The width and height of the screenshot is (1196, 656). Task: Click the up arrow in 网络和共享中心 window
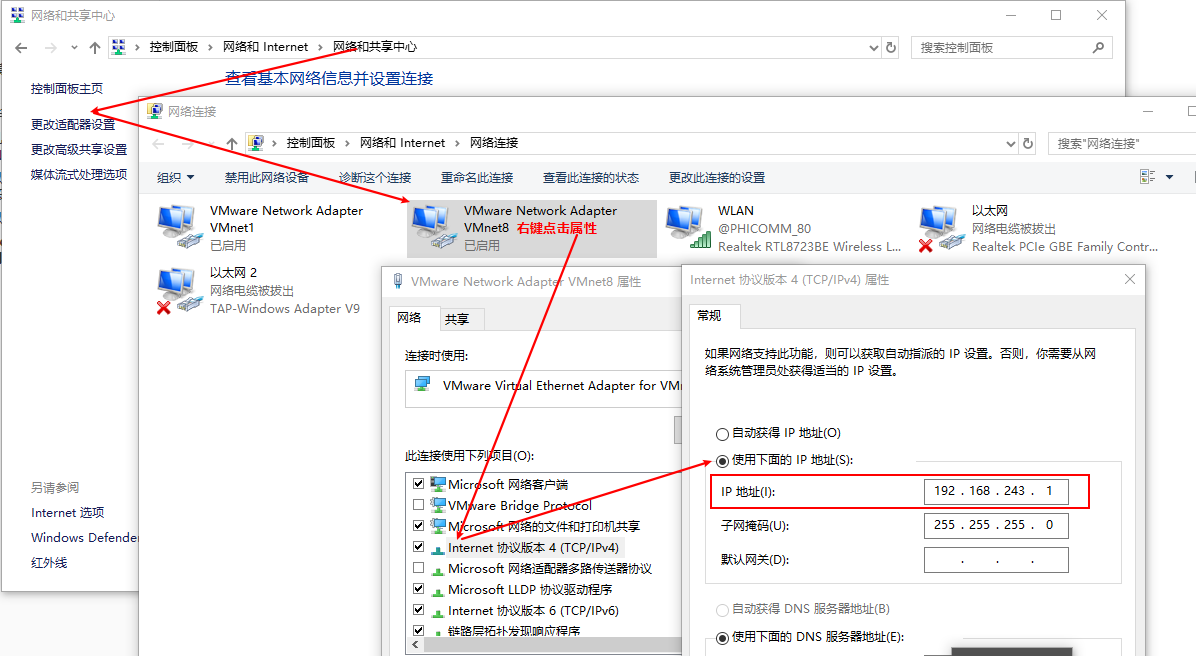click(x=95, y=47)
